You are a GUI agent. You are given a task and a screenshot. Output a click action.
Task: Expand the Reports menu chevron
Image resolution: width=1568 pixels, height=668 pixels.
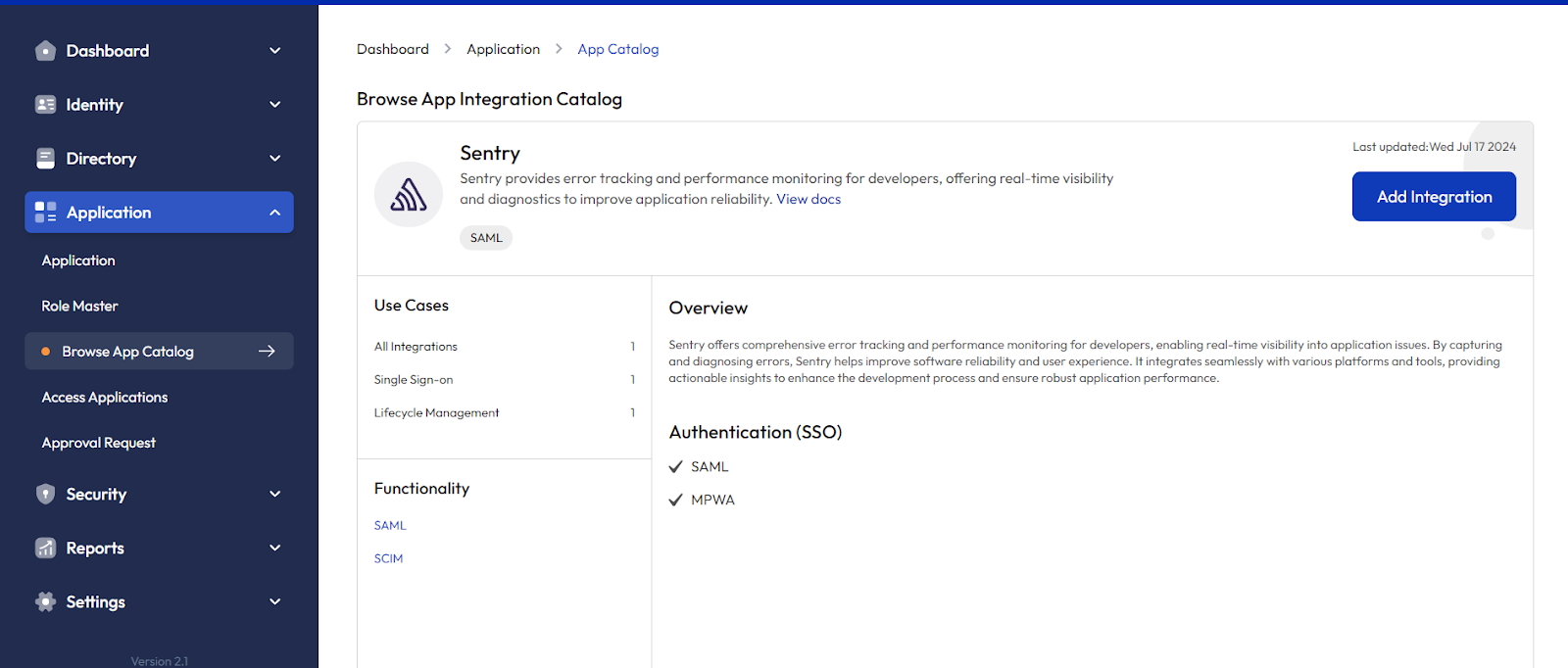pyautogui.click(x=275, y=549)
